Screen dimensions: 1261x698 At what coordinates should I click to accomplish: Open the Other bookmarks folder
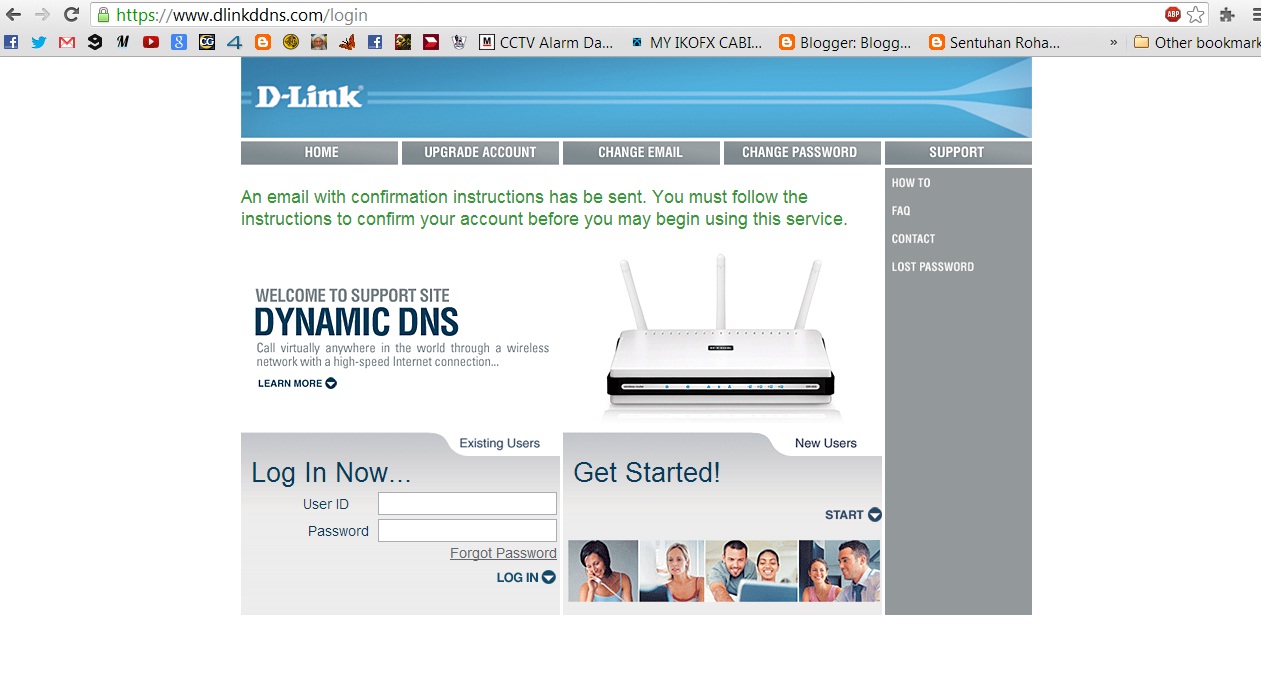(1197, 42)
